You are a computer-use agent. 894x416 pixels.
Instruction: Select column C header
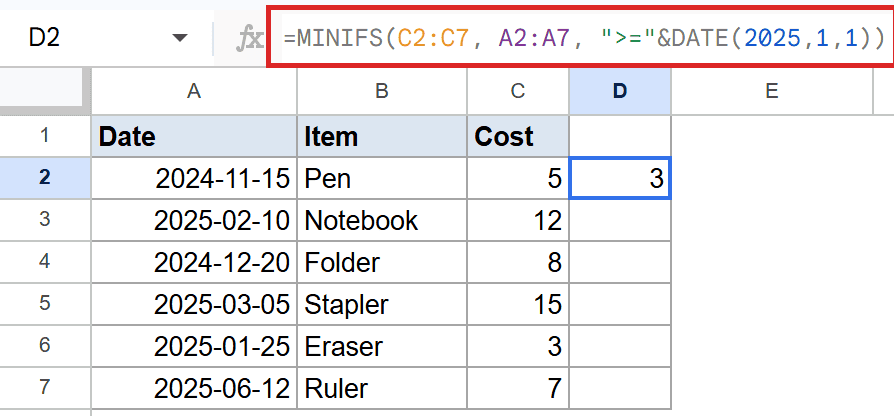(518, 91)
